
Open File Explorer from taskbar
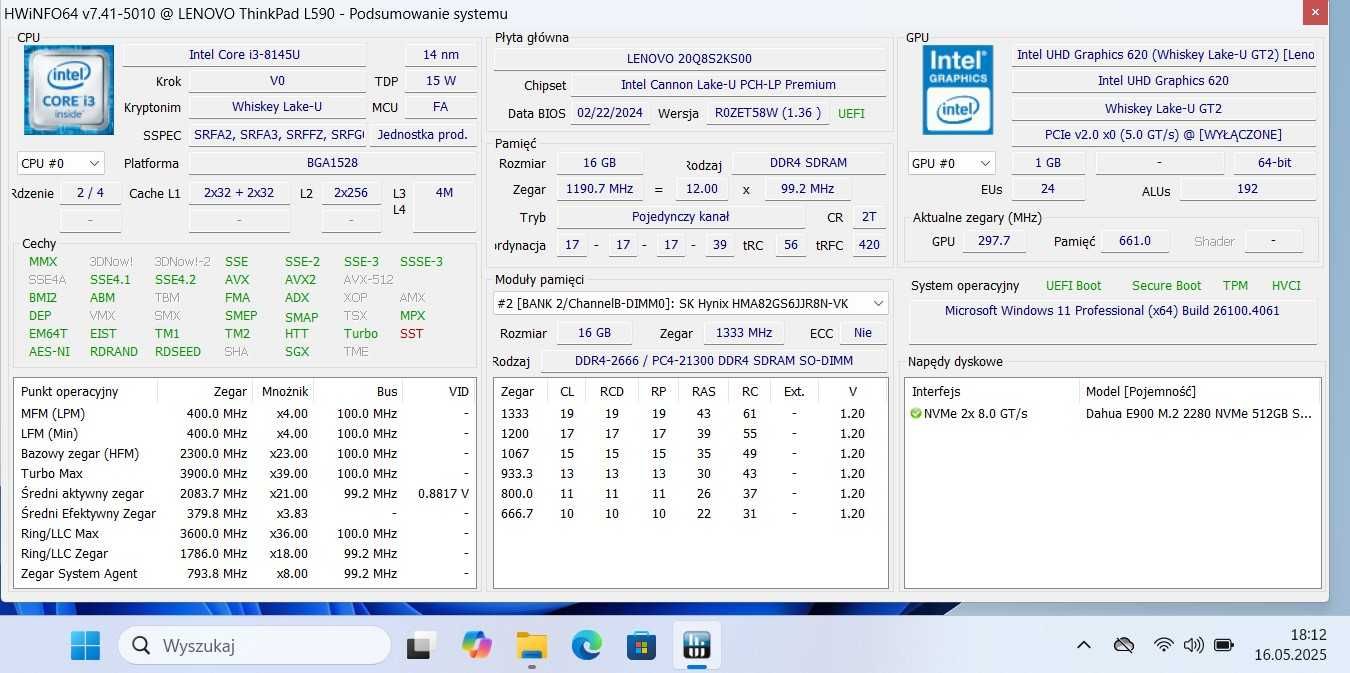click(532, 646)
